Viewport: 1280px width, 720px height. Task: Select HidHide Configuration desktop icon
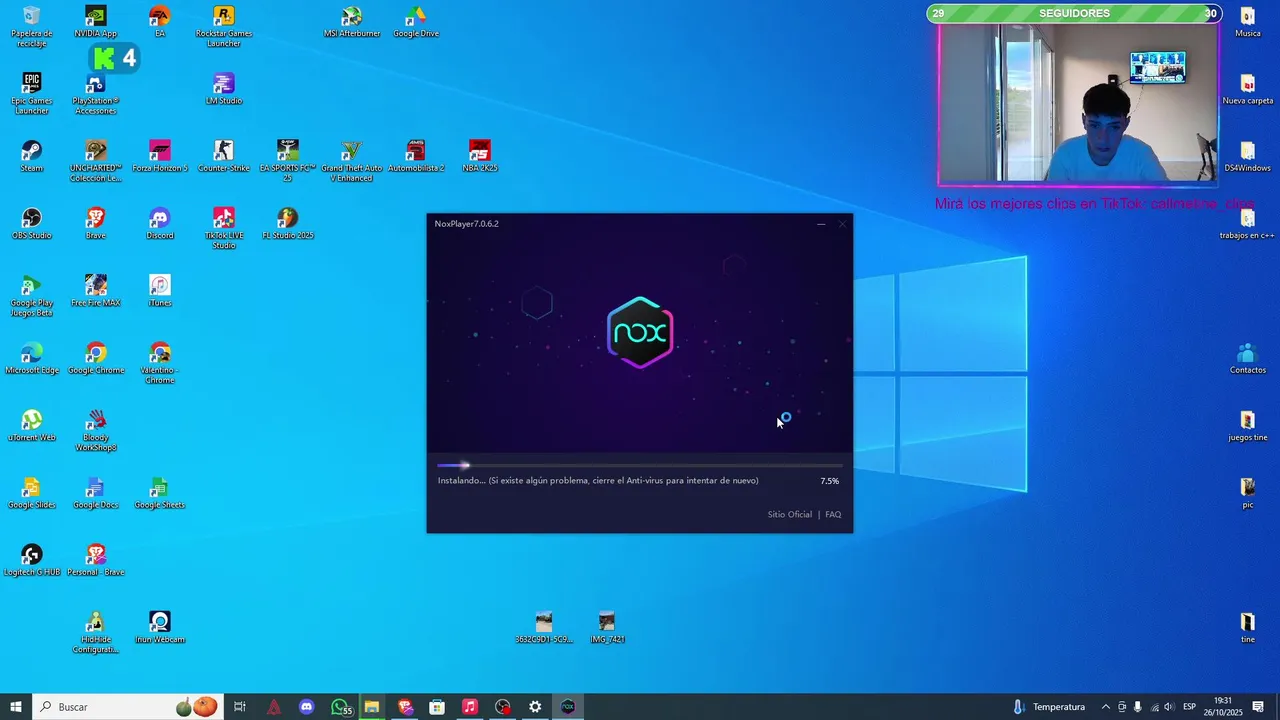click(96, 632)
